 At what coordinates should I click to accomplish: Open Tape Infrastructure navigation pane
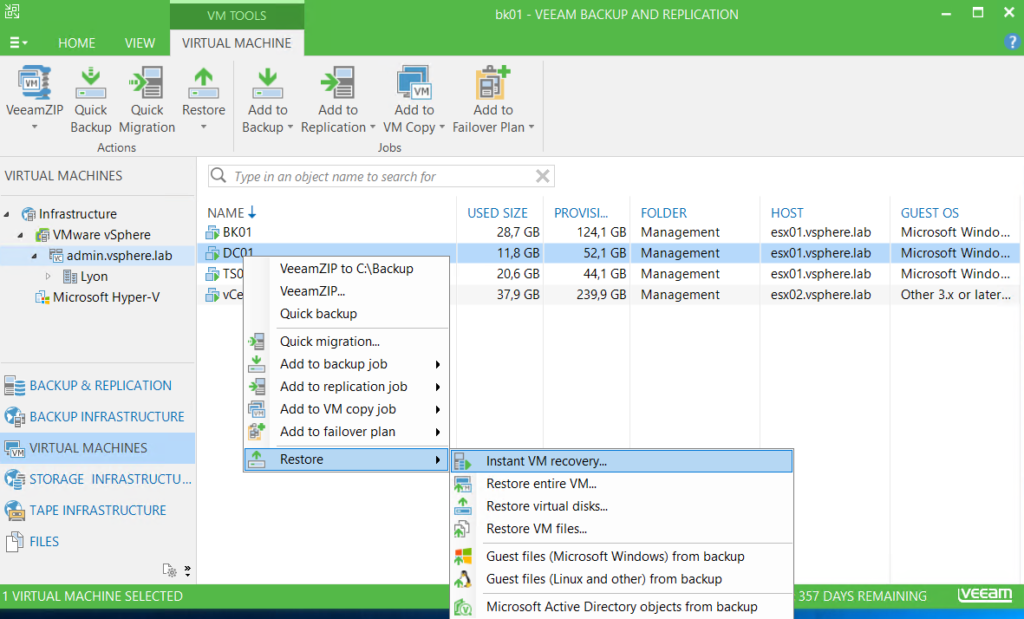tap(97, 510)
